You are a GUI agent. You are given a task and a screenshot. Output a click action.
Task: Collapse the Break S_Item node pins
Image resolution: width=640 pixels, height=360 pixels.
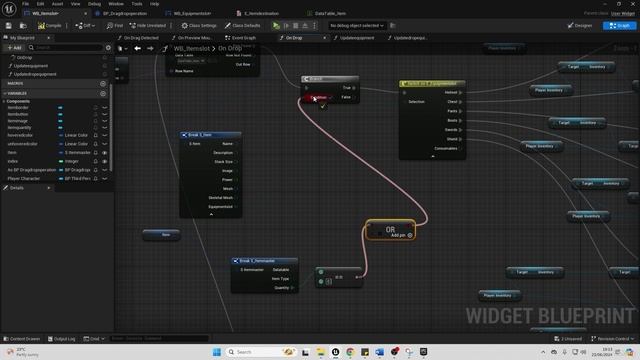[x=211, y=214]
